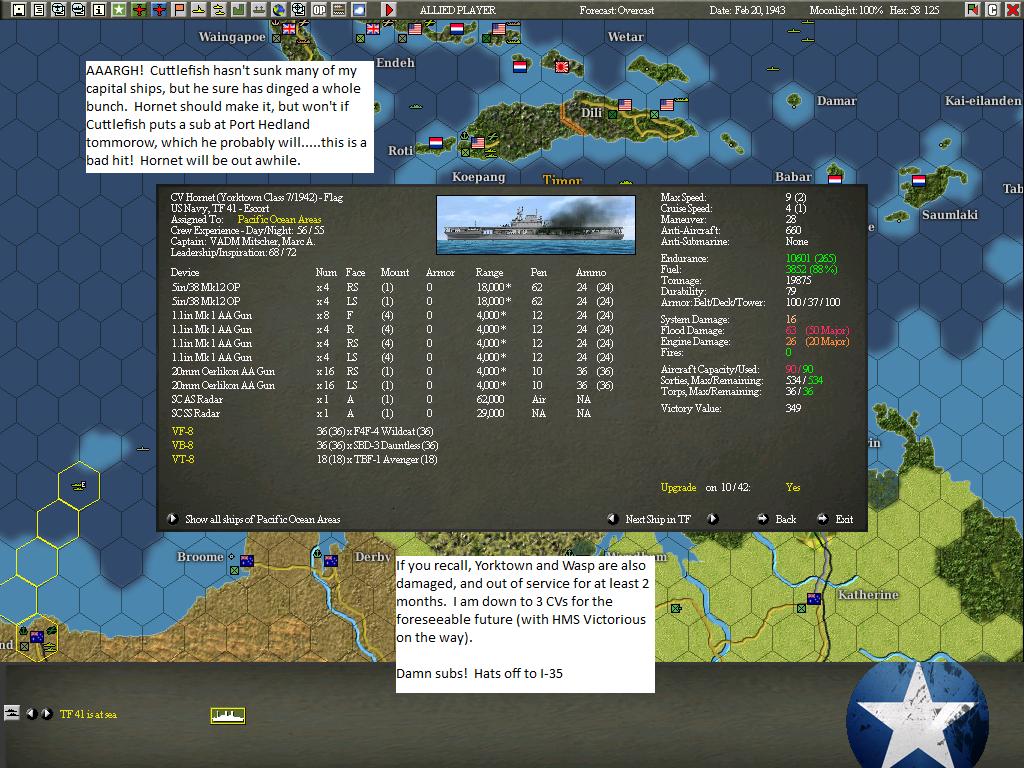Click the green industry chart icon
The image size is (1024, 768).
click(x=239, y=10)
